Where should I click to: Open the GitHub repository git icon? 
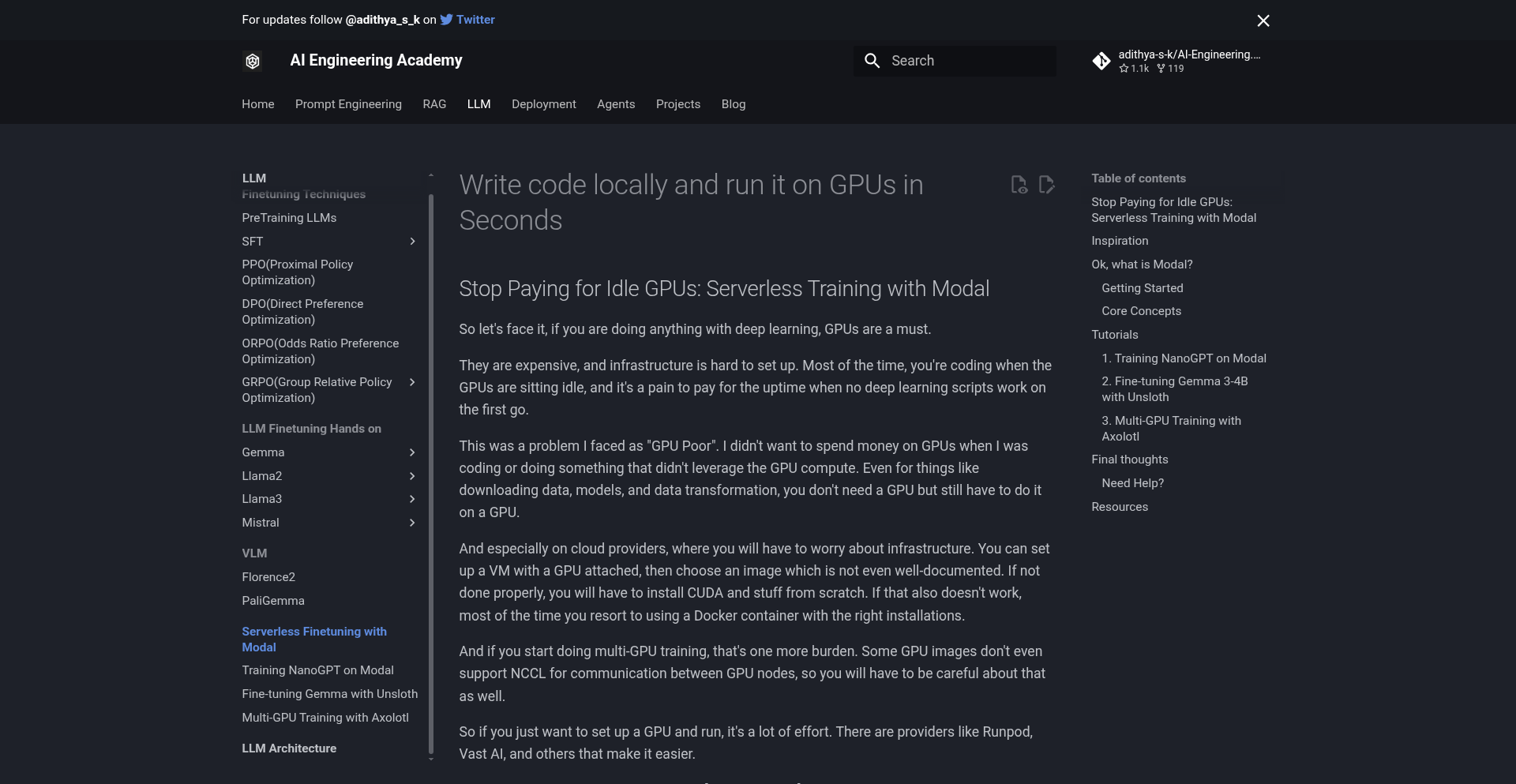click(1101, 61)
